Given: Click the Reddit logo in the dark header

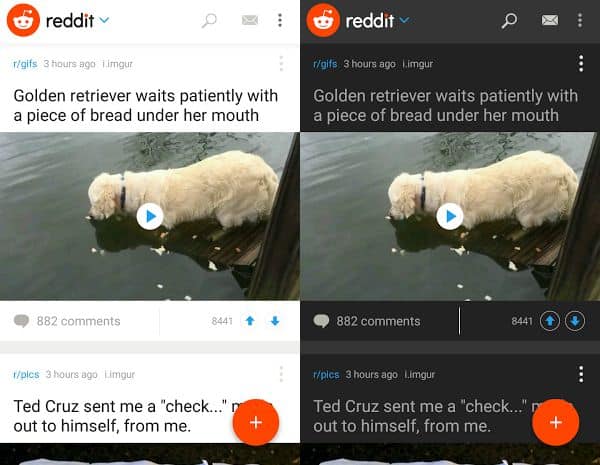Looking at the screenshot, I should tap(323, 20).
